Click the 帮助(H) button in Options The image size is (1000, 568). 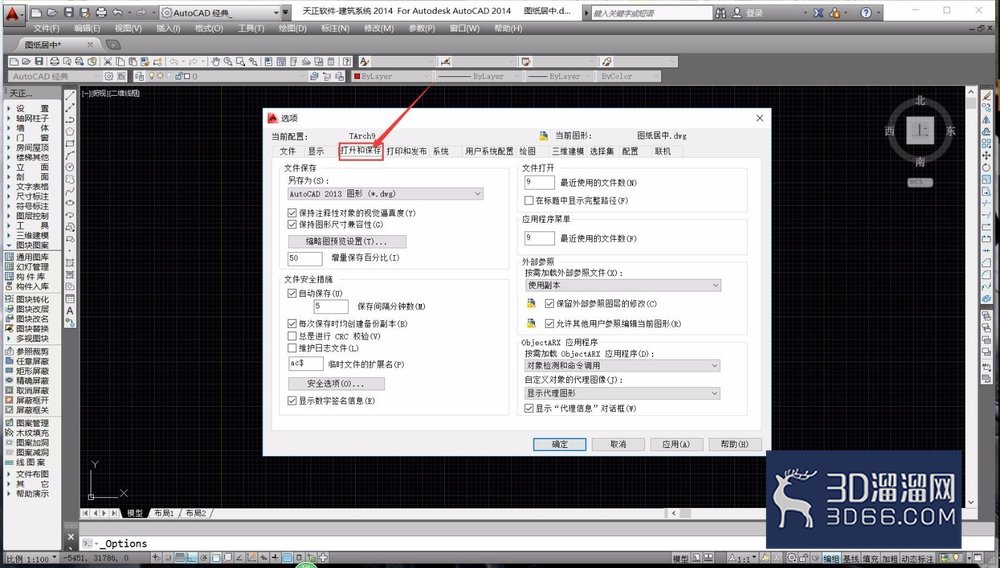pos(735,444)
